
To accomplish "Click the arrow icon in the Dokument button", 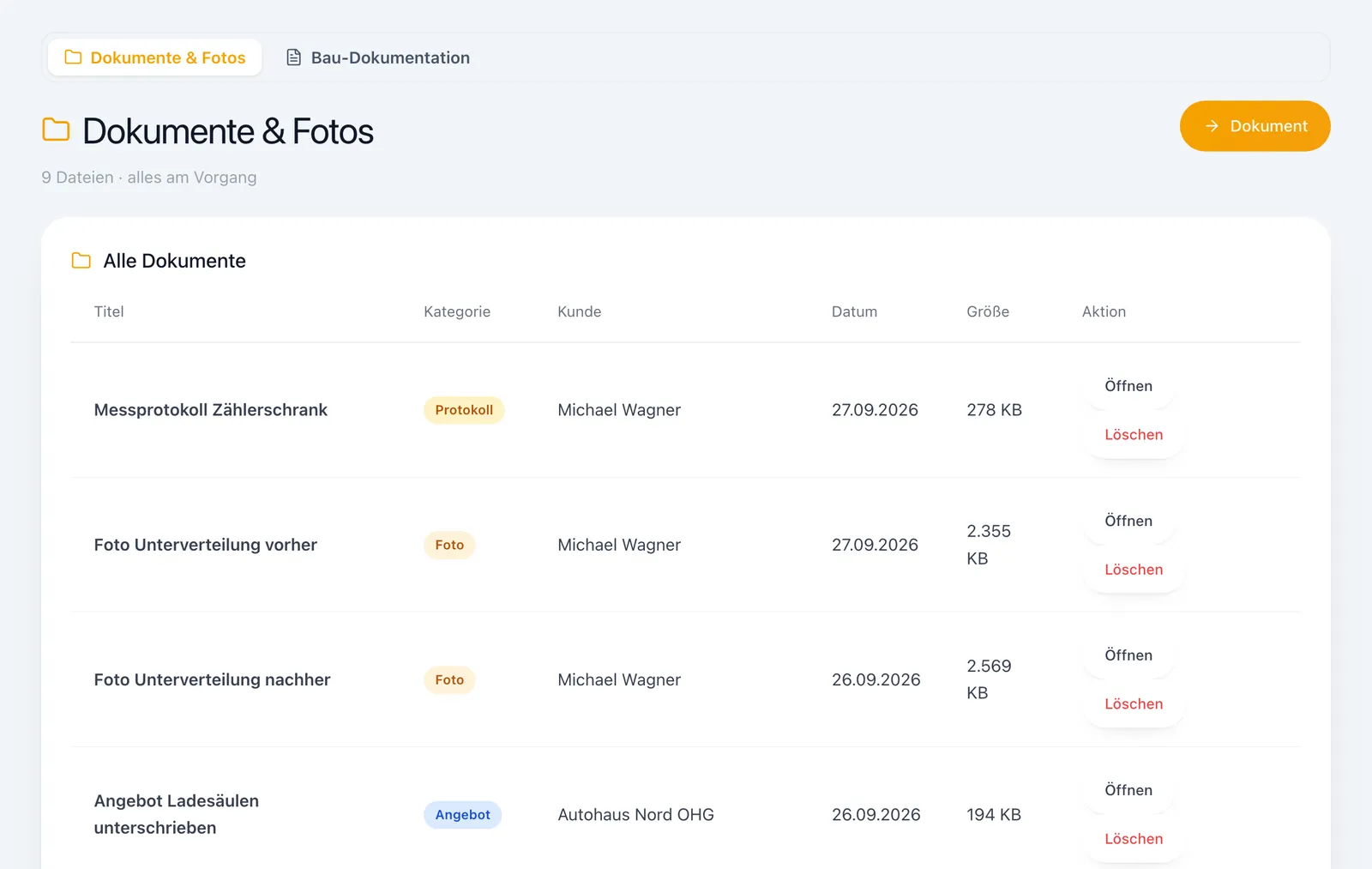I will pos(1212,126).
